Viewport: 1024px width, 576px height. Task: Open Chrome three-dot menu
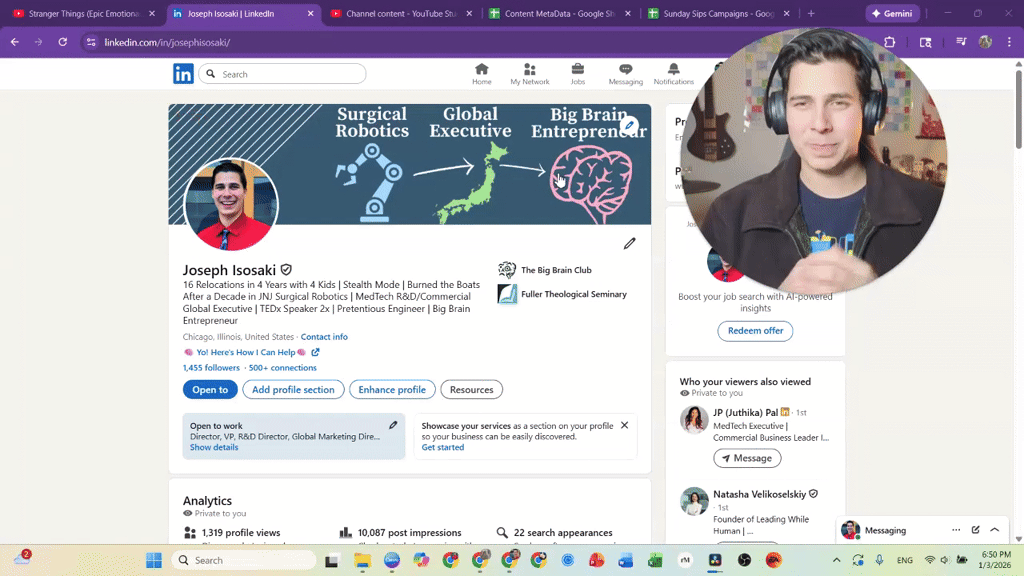pyautogui.click(x=1010, y=42)
